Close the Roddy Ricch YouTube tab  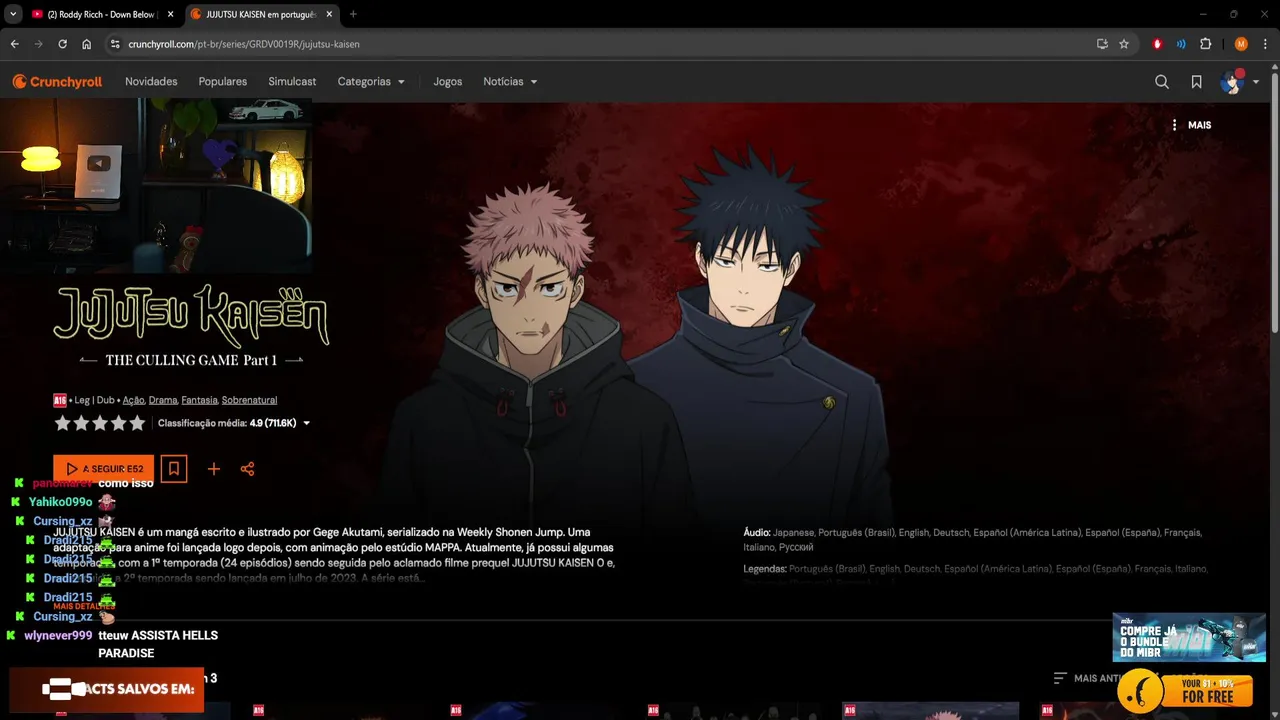(x=170, y=14)
